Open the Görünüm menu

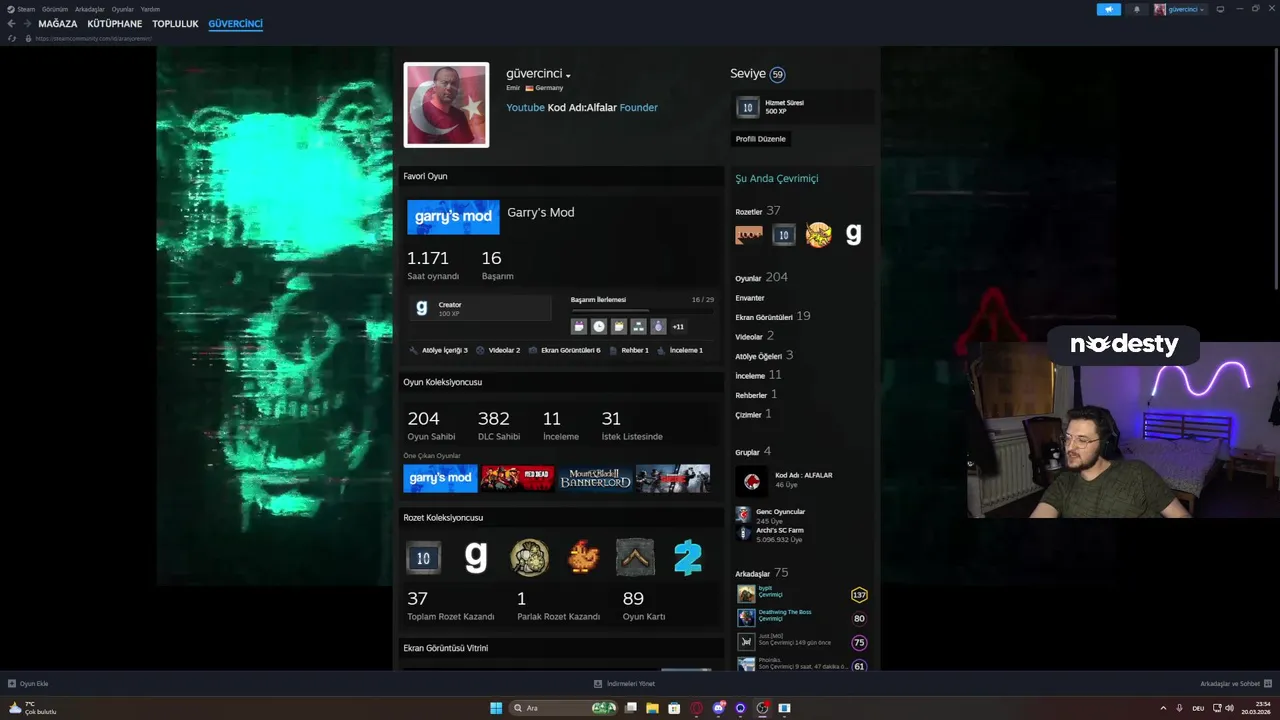click(x=55, y=9)
